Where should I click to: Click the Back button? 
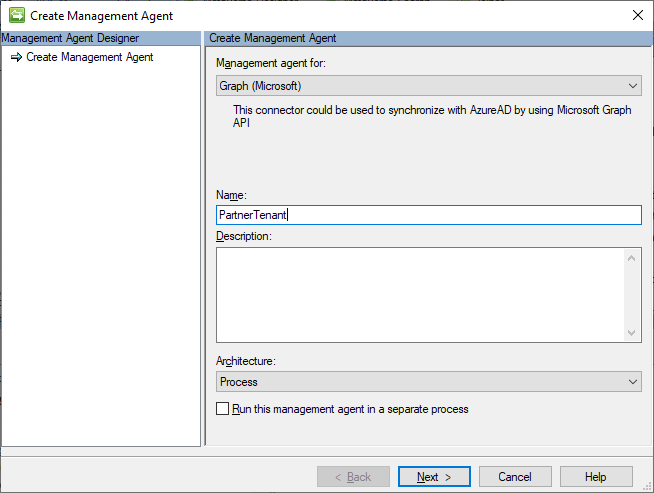(x=353, y=477)
